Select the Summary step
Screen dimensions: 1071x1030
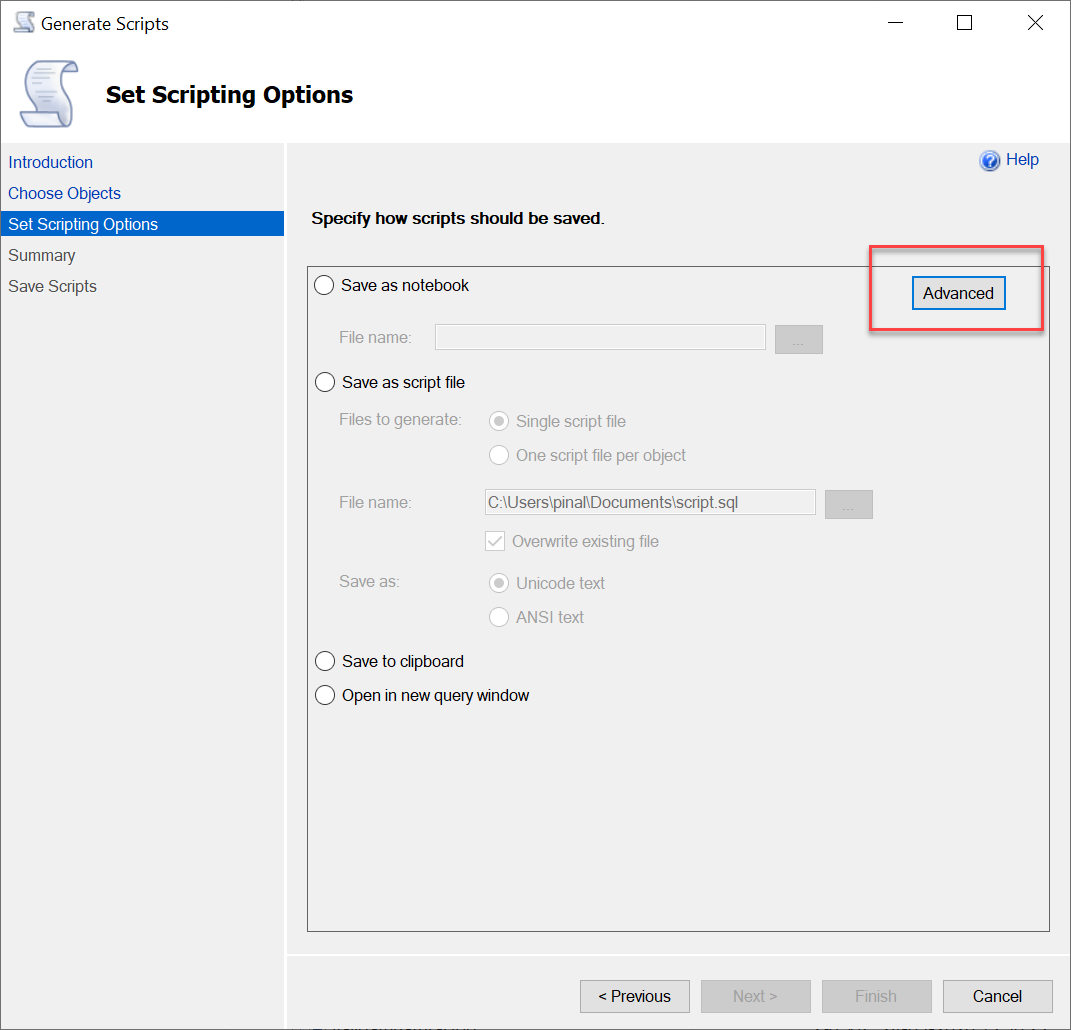tap(42, 255)
